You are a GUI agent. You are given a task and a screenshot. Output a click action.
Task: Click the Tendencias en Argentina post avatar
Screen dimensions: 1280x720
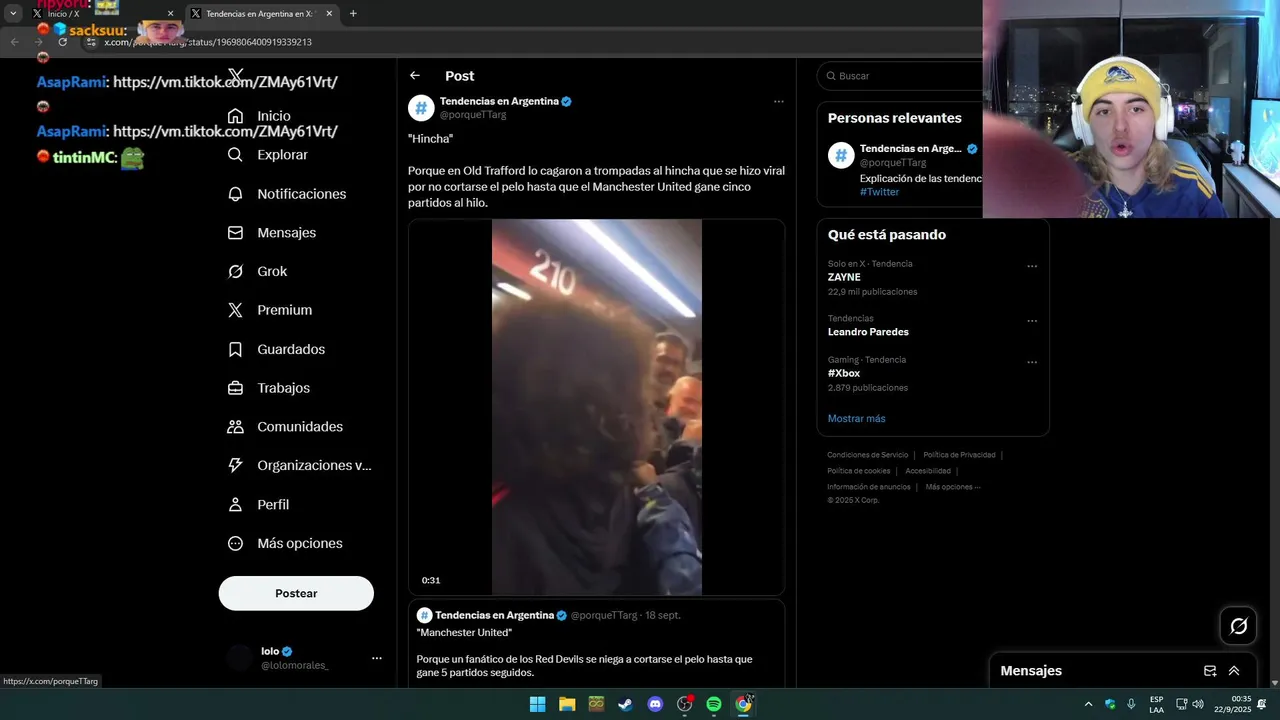pos(421,108)
